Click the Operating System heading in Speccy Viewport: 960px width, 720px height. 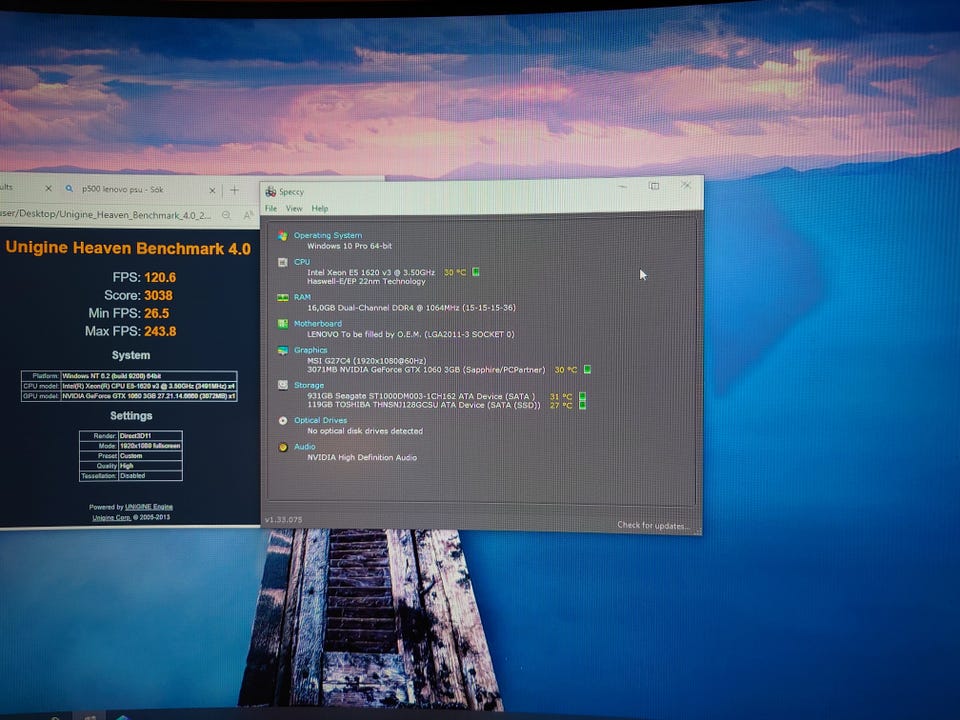click(x=328, y=235)
